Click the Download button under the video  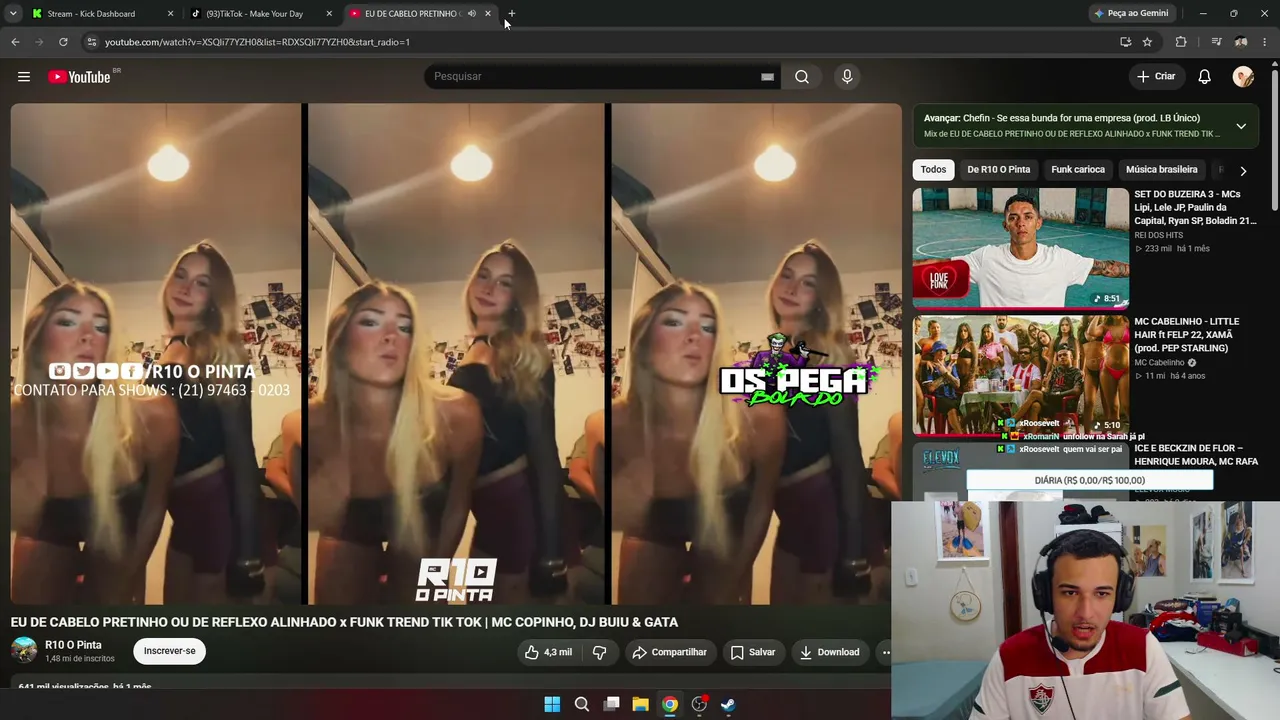pyautogui.click(x=830, y=652)
